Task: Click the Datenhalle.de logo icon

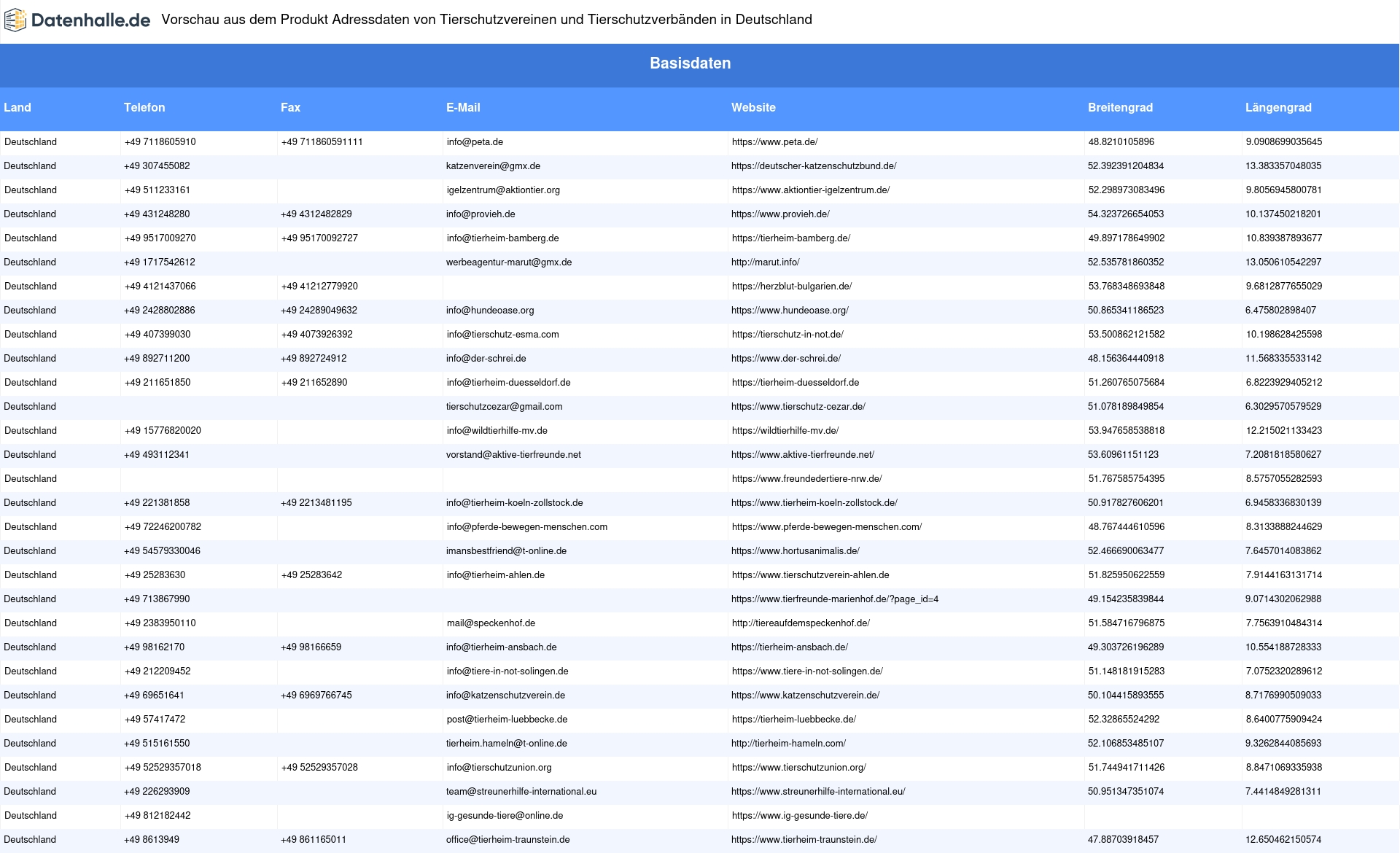Action: click(x=15, y=20)
